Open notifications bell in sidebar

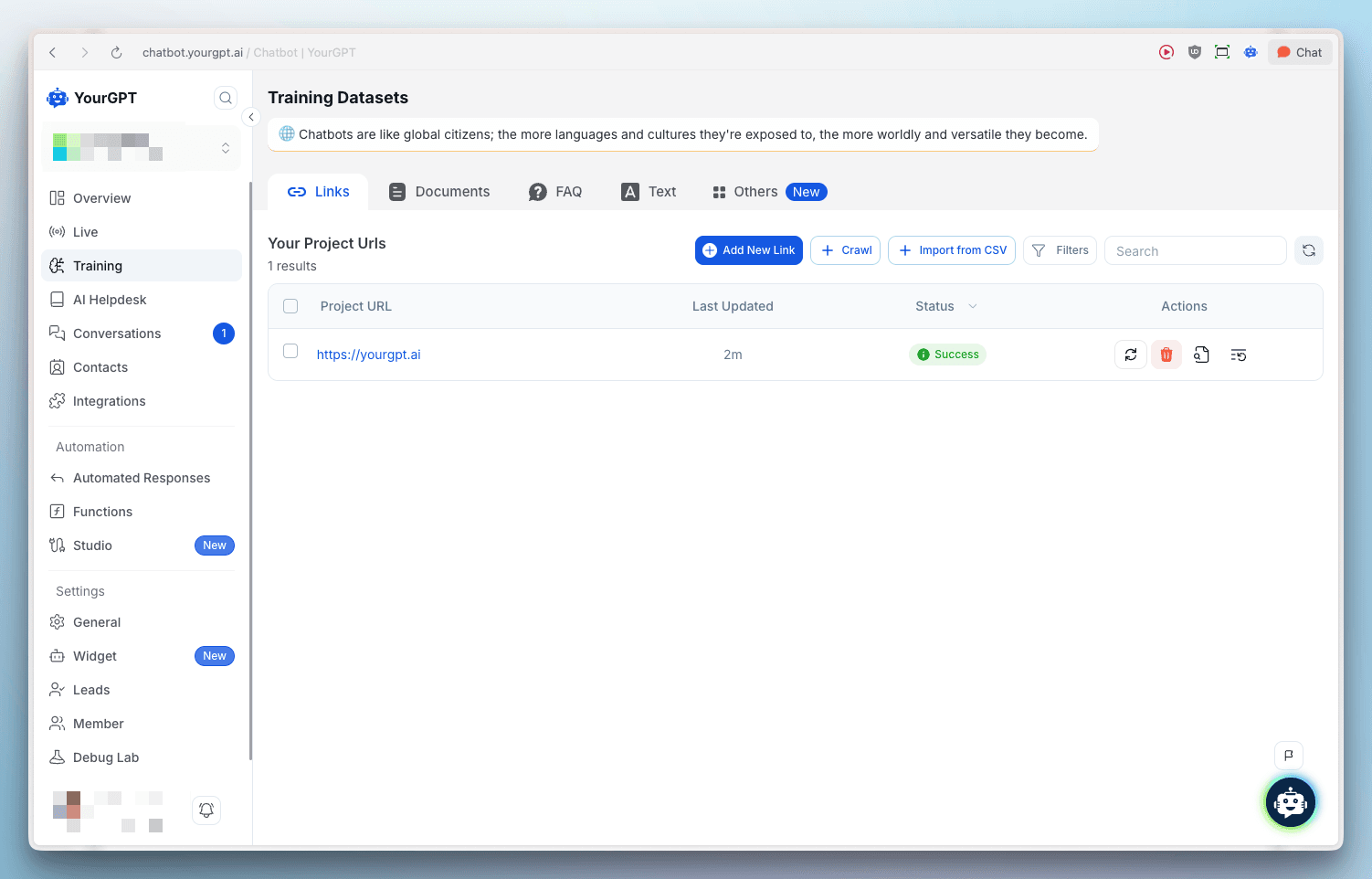tap(206, 810)
